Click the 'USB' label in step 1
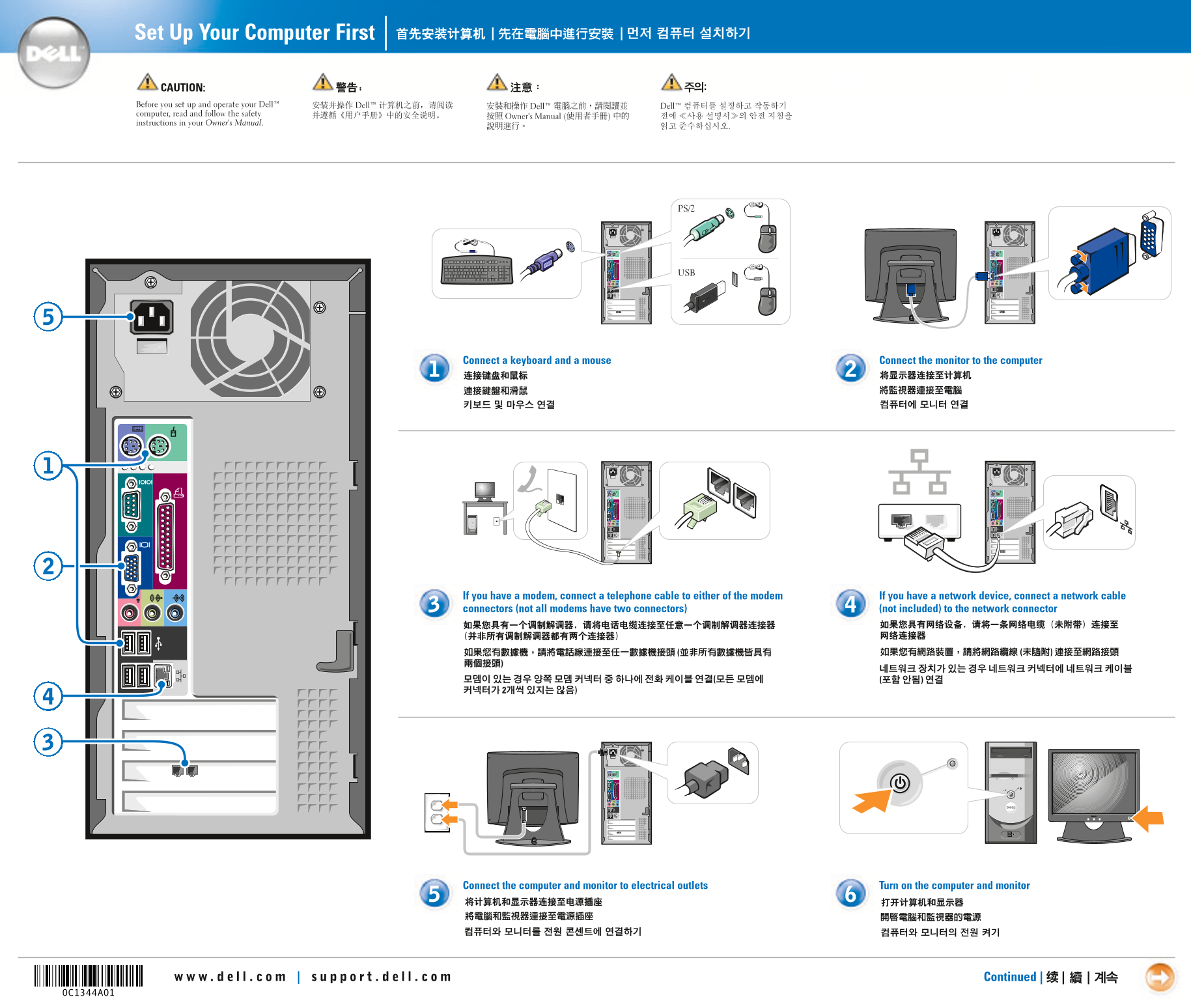Image resolution: width=1191 pixels, height=1008 pixels. pos(686,273)
